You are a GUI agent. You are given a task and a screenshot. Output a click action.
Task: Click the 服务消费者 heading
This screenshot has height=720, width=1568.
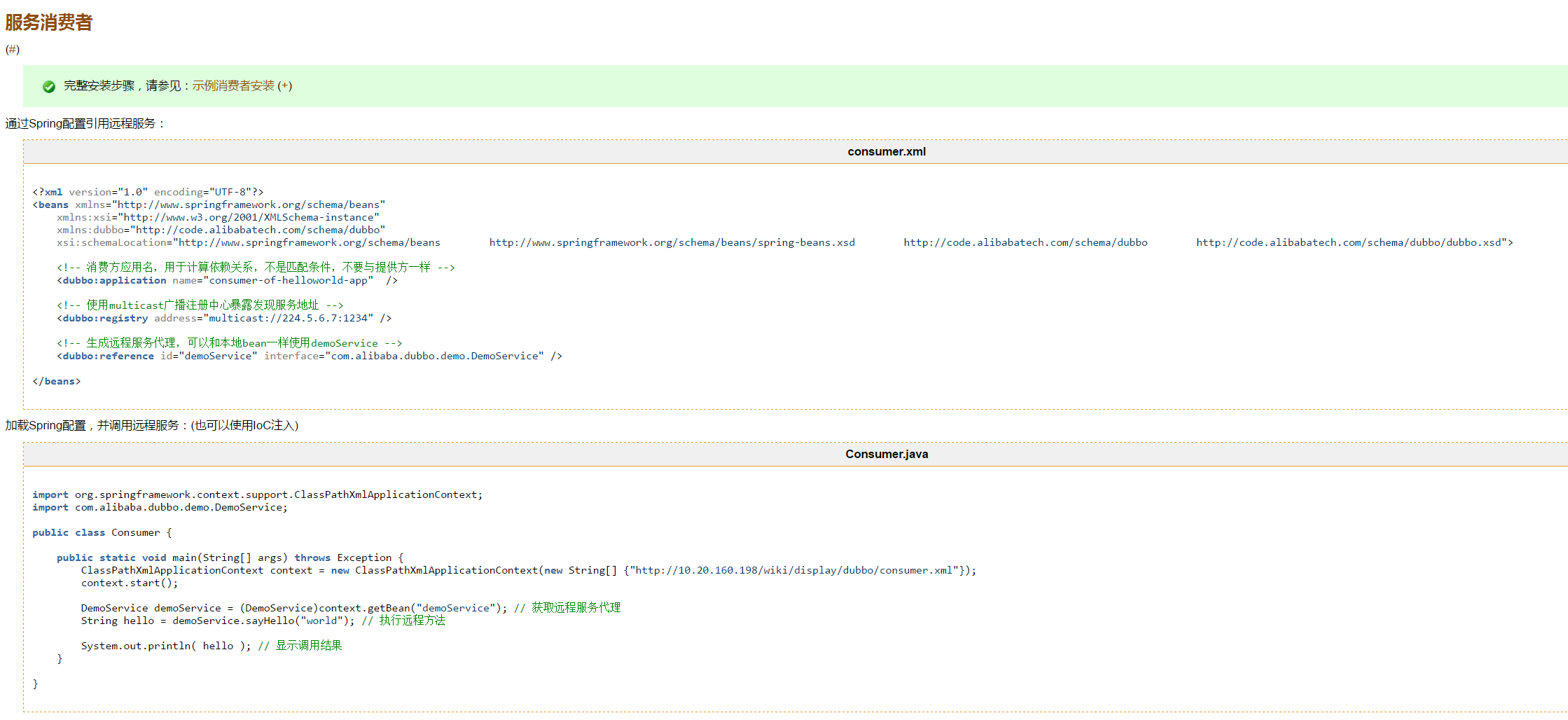click(x=49, y=22)
